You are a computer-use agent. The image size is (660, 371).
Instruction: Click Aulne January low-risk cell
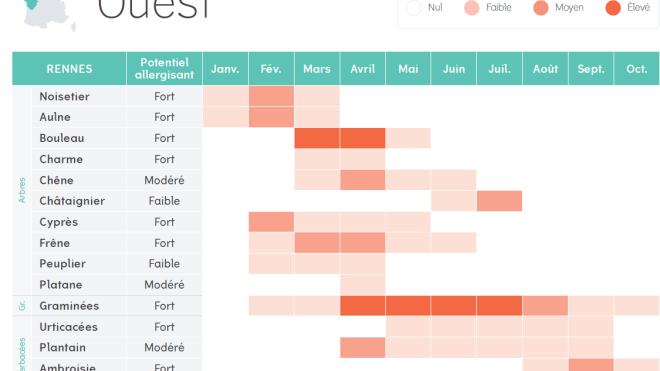point(225,117)
